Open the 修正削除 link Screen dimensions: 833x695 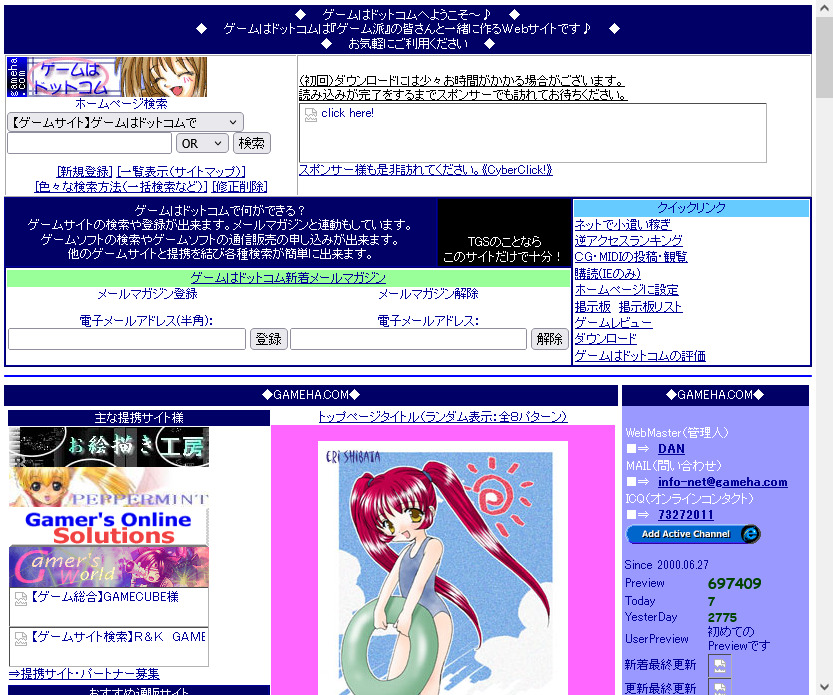pos(240,187)
